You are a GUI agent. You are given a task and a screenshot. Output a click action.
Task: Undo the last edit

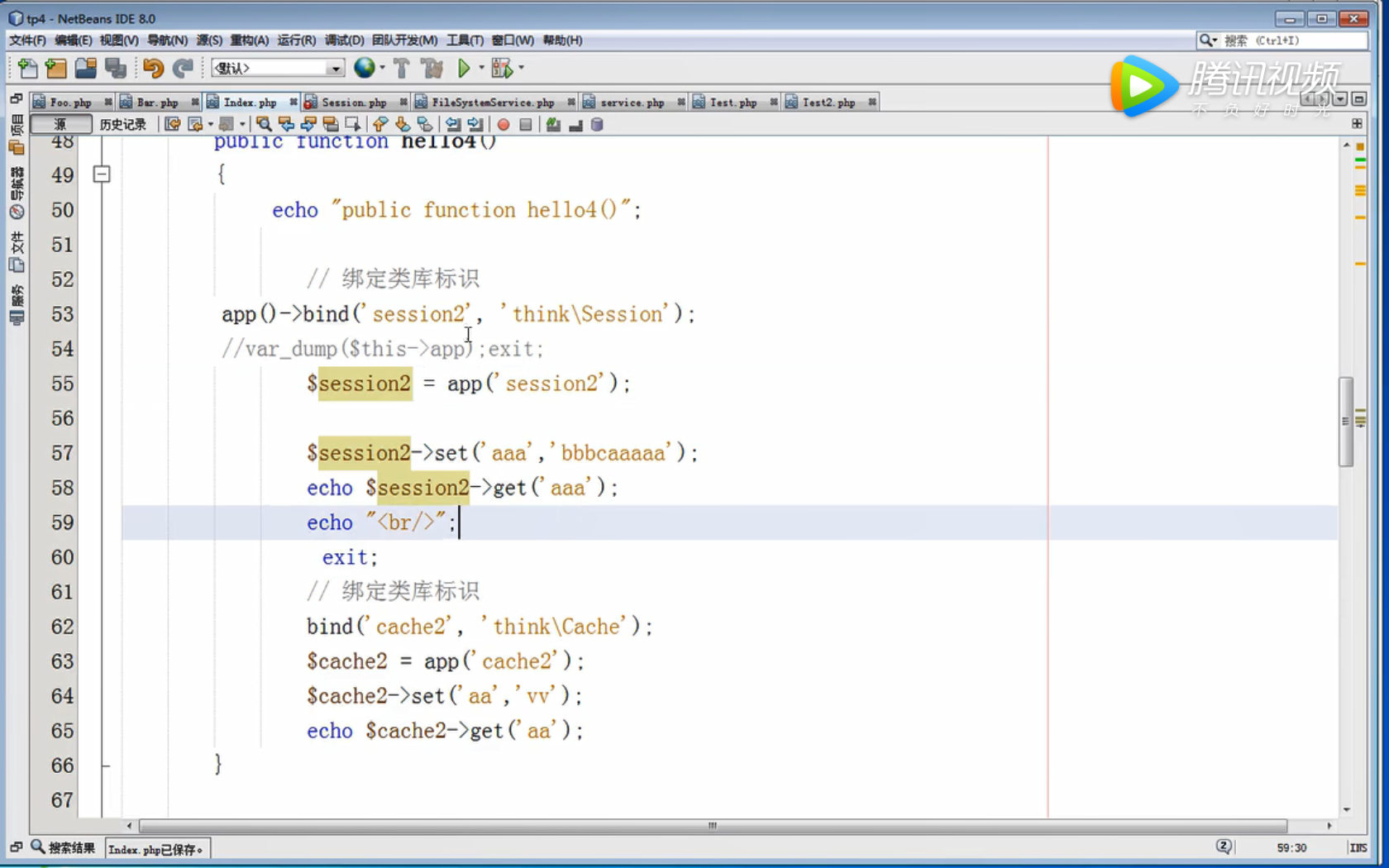(153, 69)
